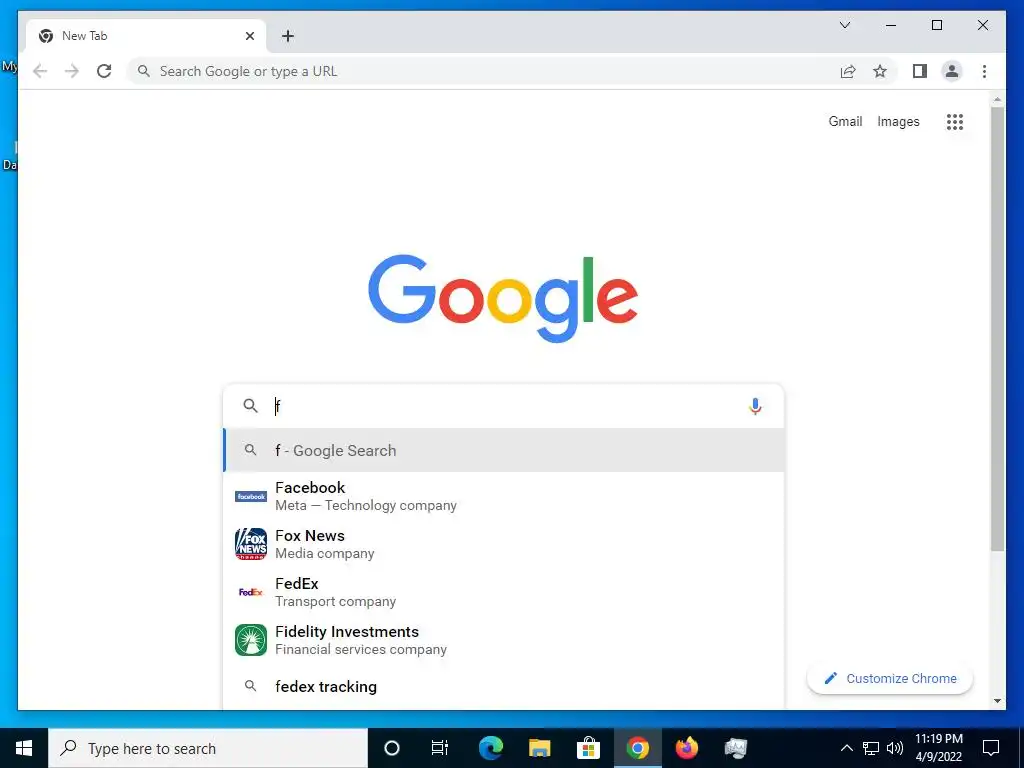Open the Google apps grid

coord(955,121)
